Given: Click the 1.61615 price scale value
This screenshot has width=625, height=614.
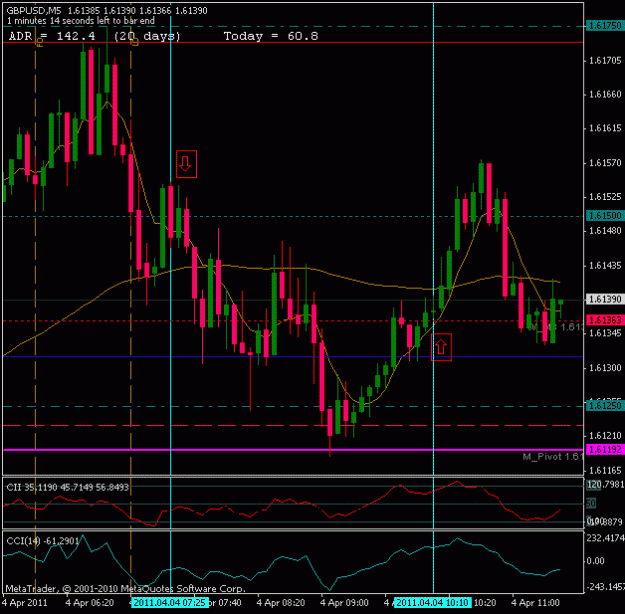Looking at the screenshot, I should tap(605, 128).
